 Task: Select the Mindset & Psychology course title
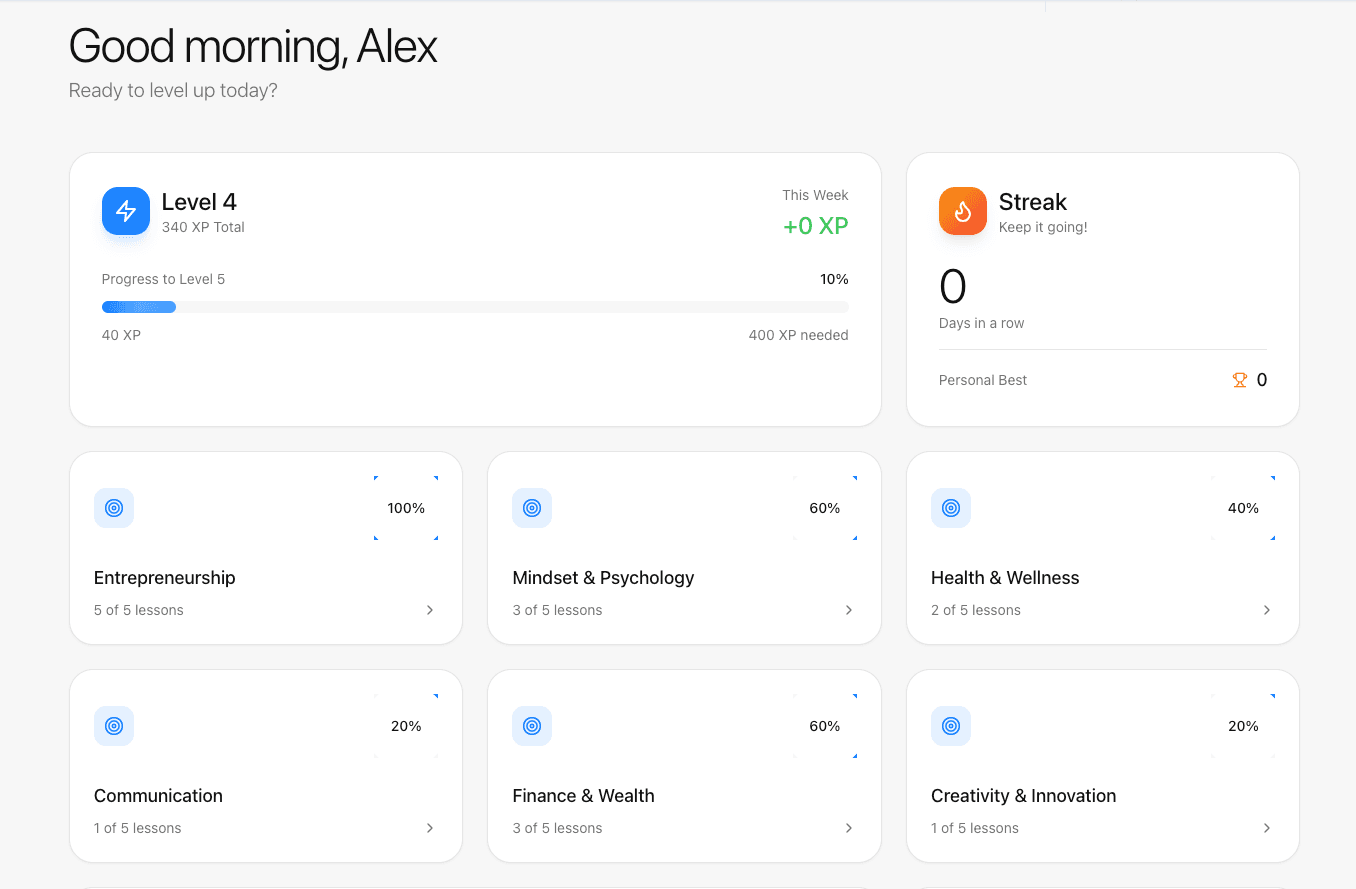pyautogui.click(x=603, y=578)
